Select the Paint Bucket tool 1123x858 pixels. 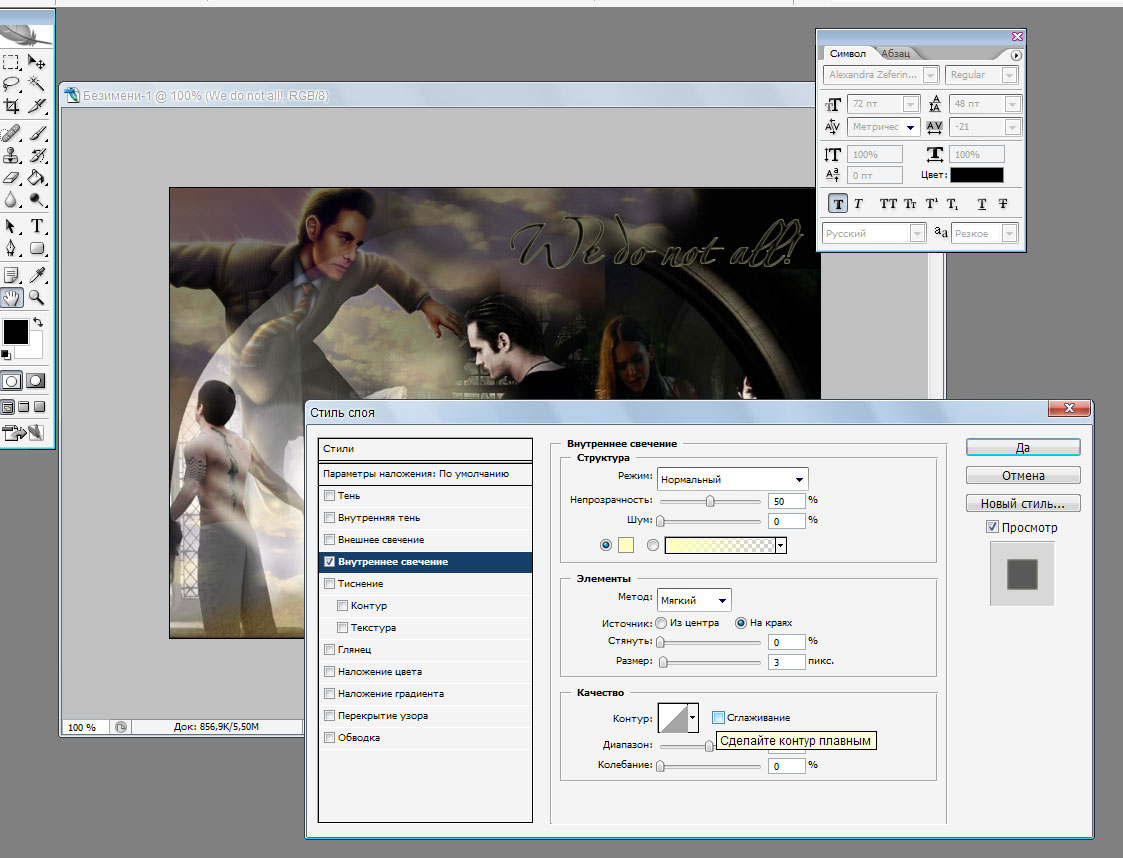coord(37,178)
